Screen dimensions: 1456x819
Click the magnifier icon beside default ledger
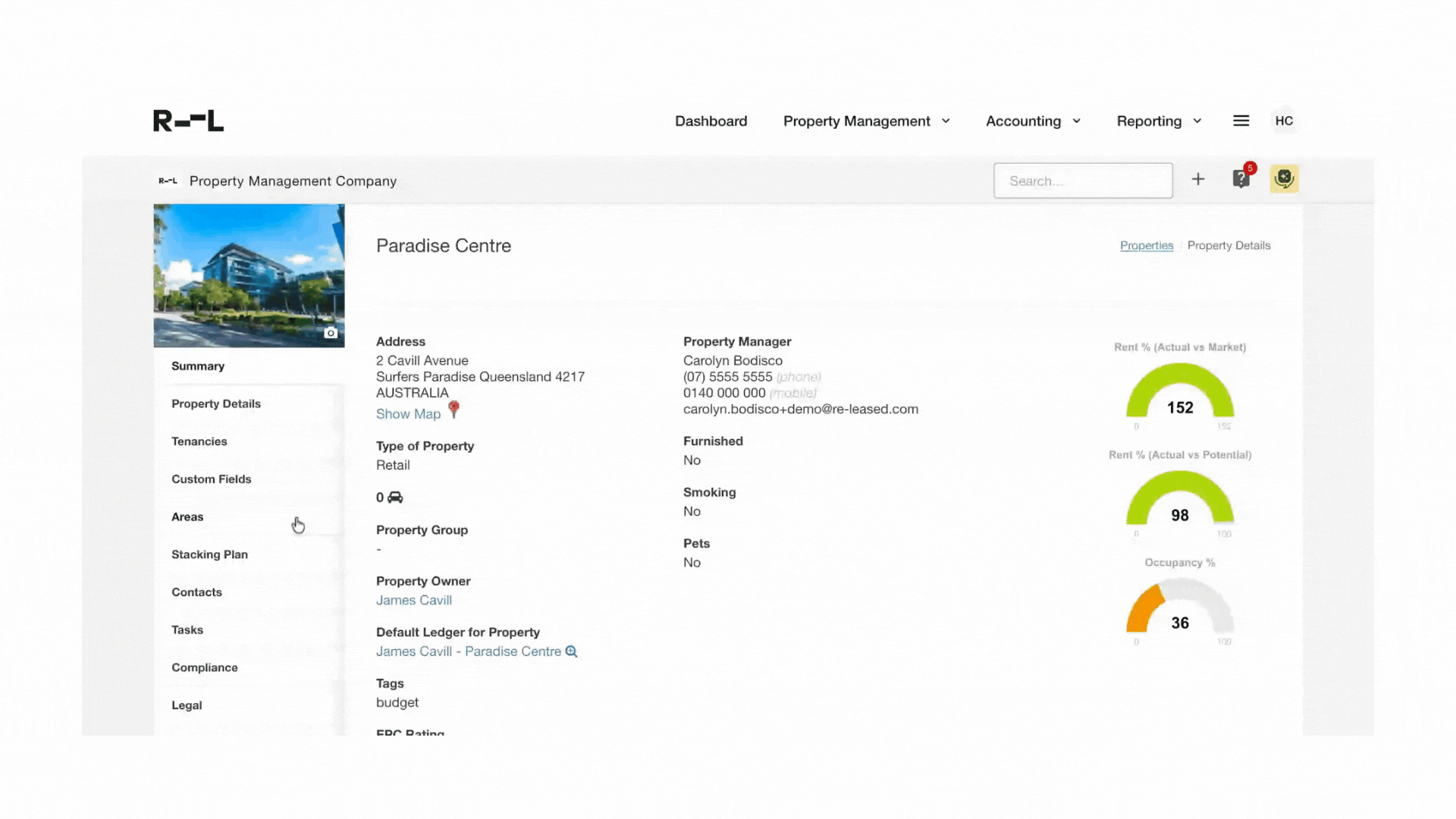pyautogui.click(x=572, y=652)
